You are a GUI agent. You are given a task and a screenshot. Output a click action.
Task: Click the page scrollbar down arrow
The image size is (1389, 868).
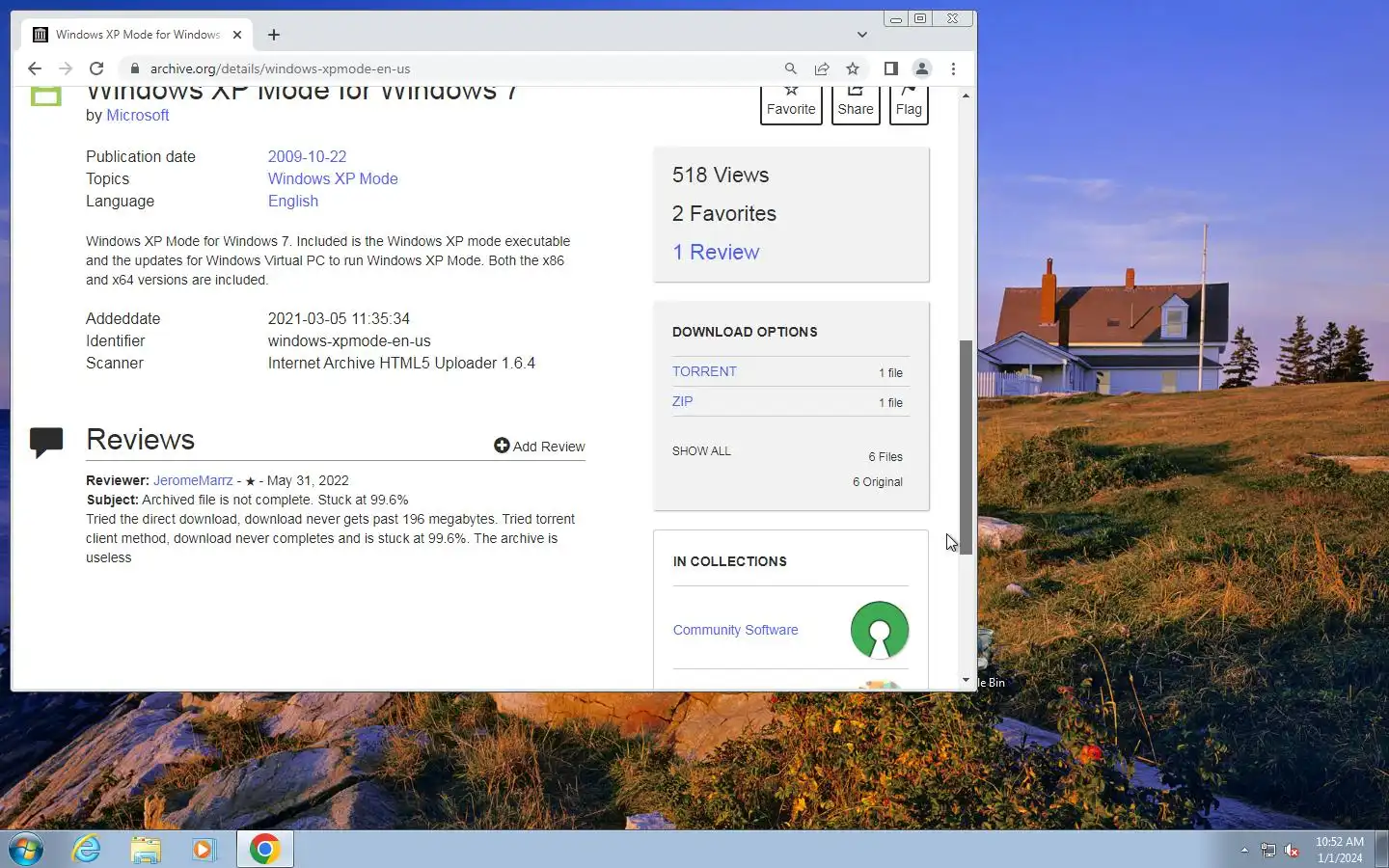(x=966, y=680)
